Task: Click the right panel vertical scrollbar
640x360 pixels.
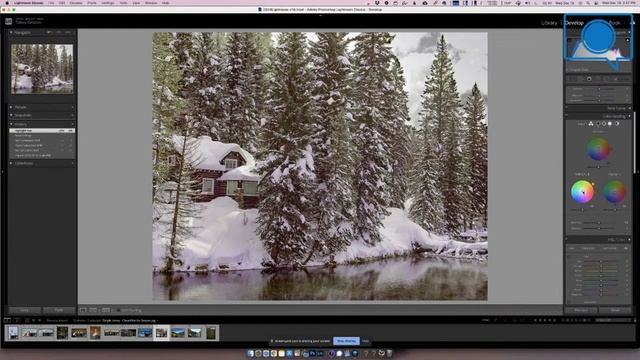Action: click(634, 141)
